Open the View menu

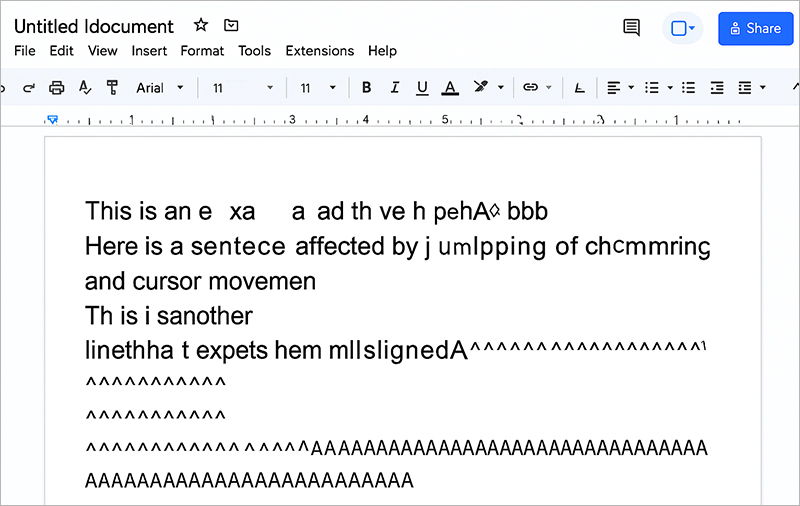[x=103, y=51]
